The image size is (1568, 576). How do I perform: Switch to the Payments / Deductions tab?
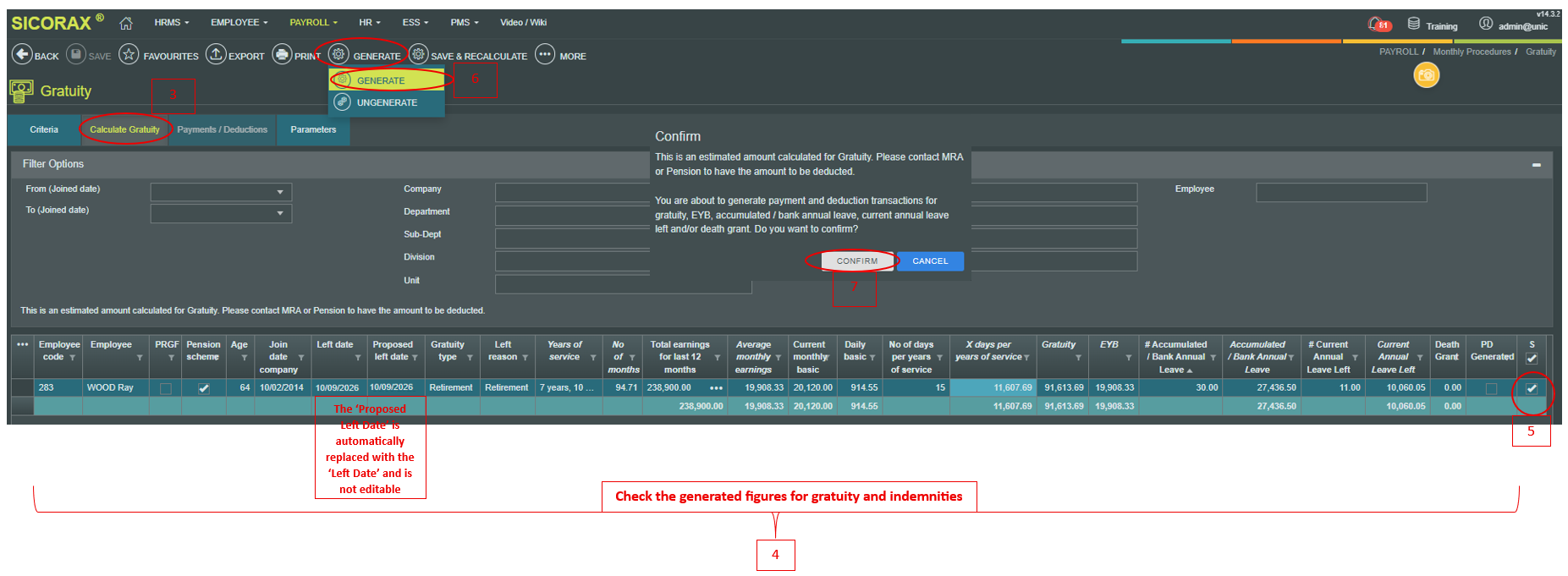tap(223, 129)
